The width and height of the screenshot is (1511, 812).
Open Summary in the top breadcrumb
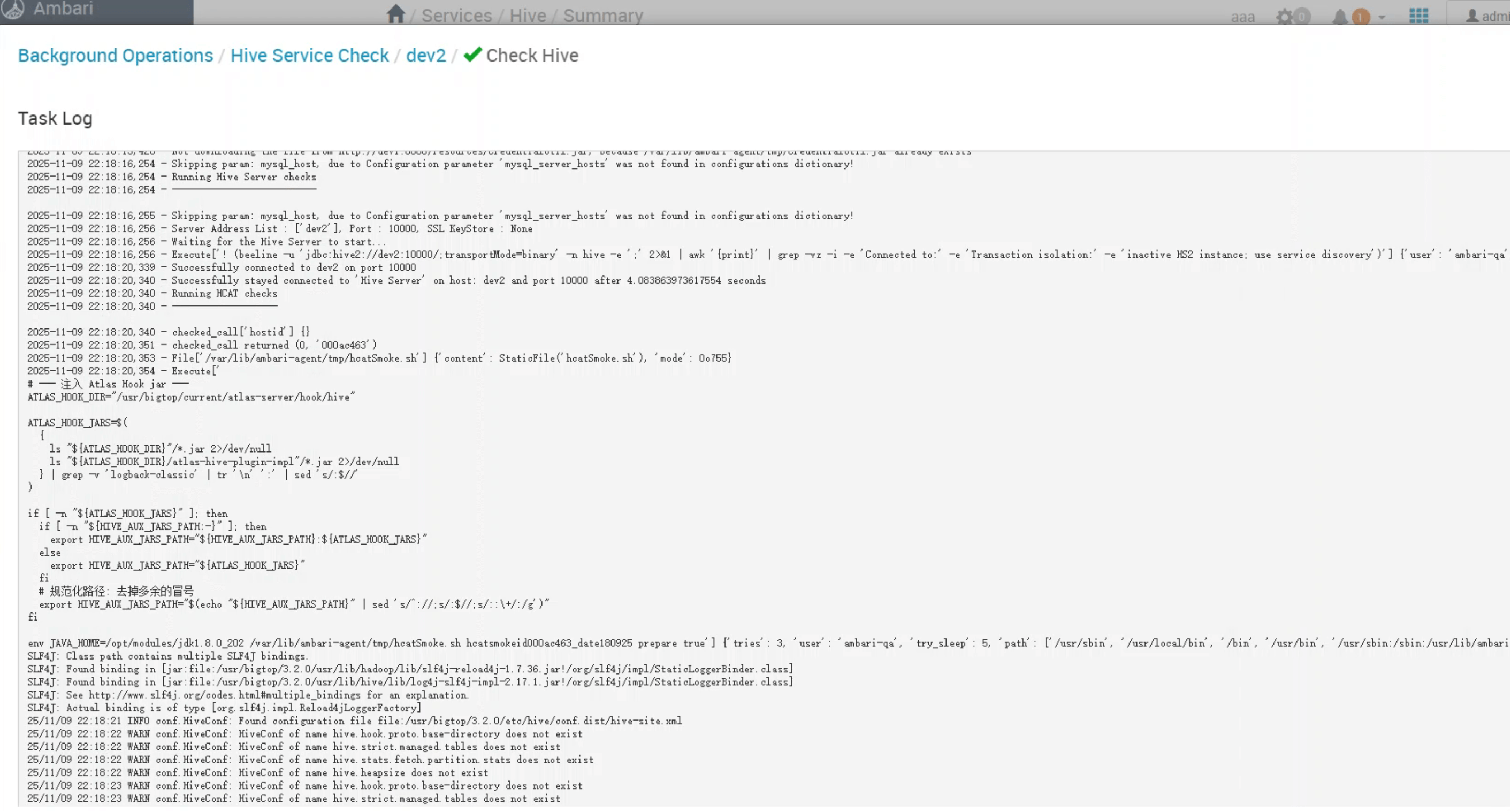[x=603, y=16]
